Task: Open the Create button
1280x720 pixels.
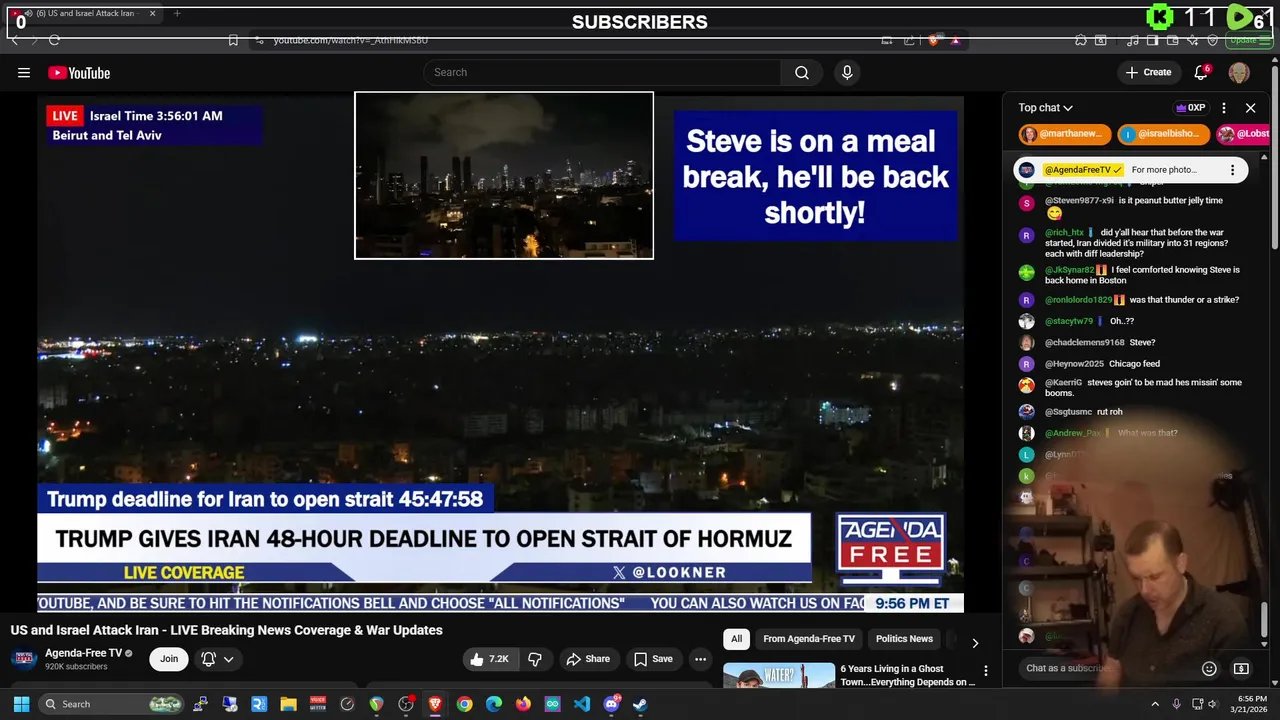Action: [x=1148, y=72]
